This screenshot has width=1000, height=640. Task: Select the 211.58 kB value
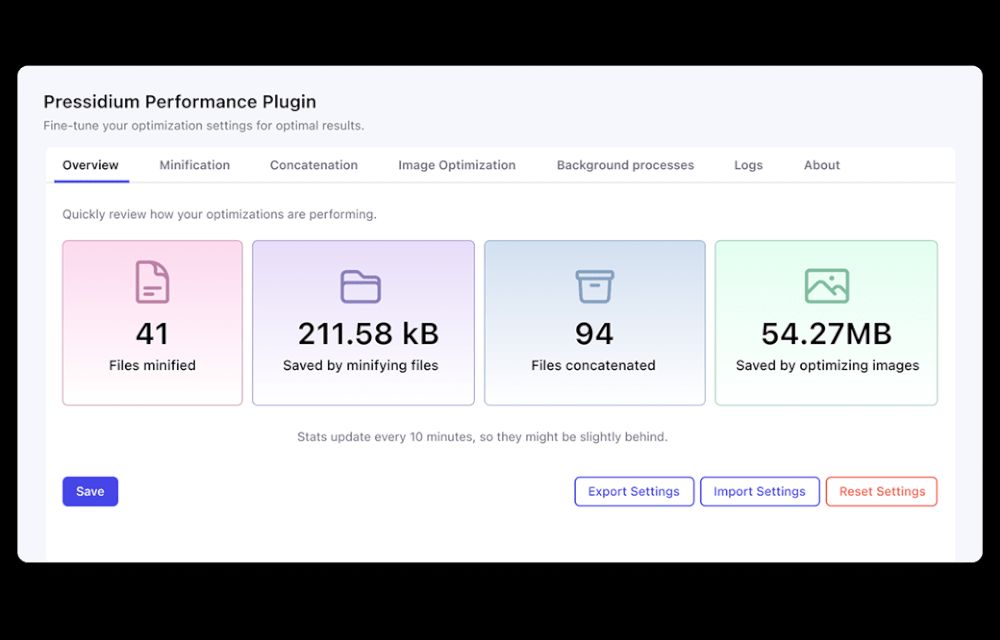[368, 334]
